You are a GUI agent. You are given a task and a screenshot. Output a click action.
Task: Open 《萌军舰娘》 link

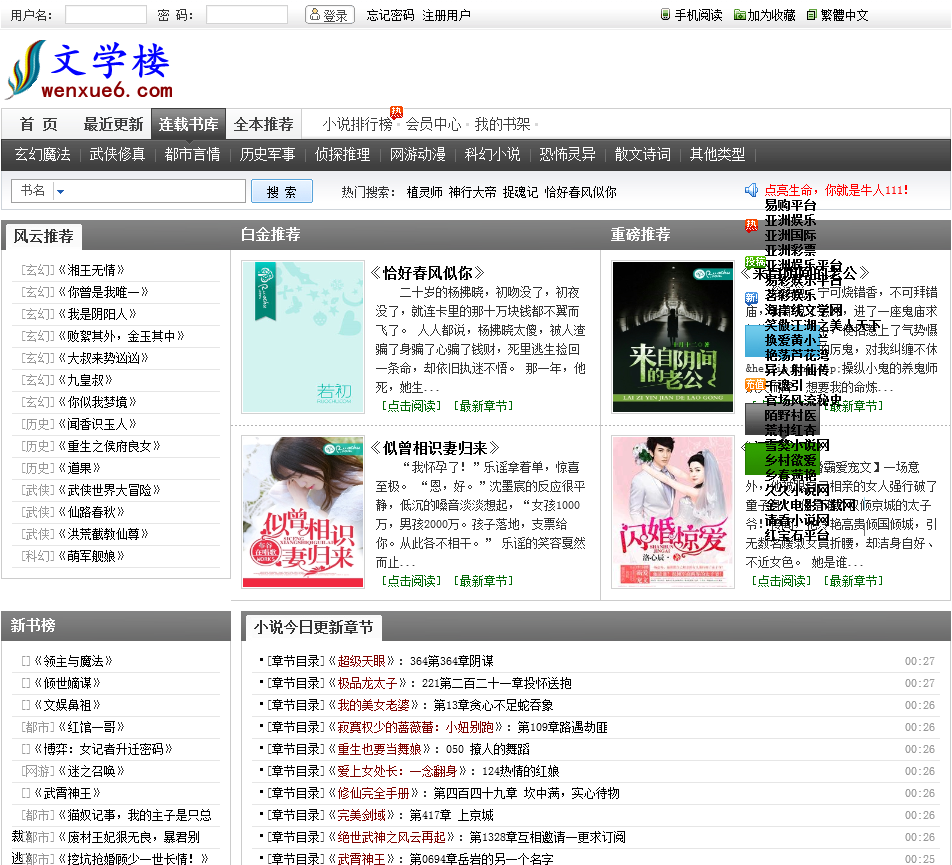pyautogui.click(x=92, y=556)
